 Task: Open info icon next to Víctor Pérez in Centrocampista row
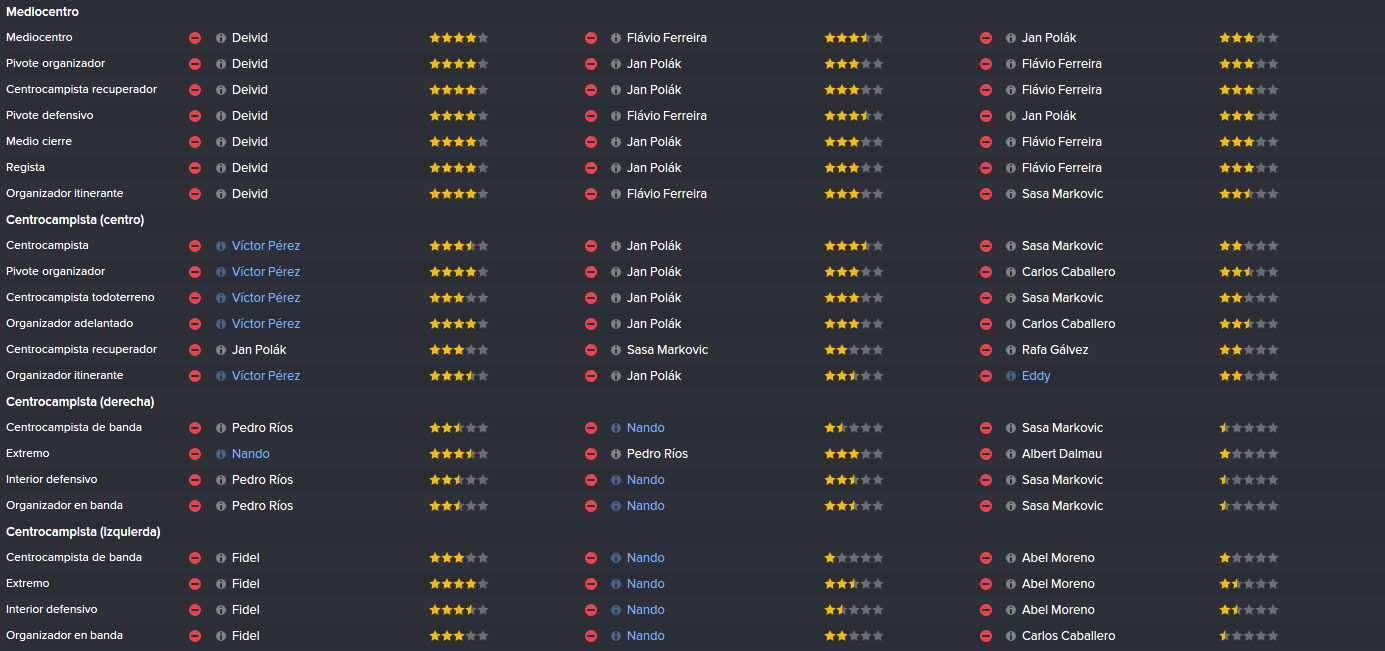pyautogui.click(x=221, y=246)
